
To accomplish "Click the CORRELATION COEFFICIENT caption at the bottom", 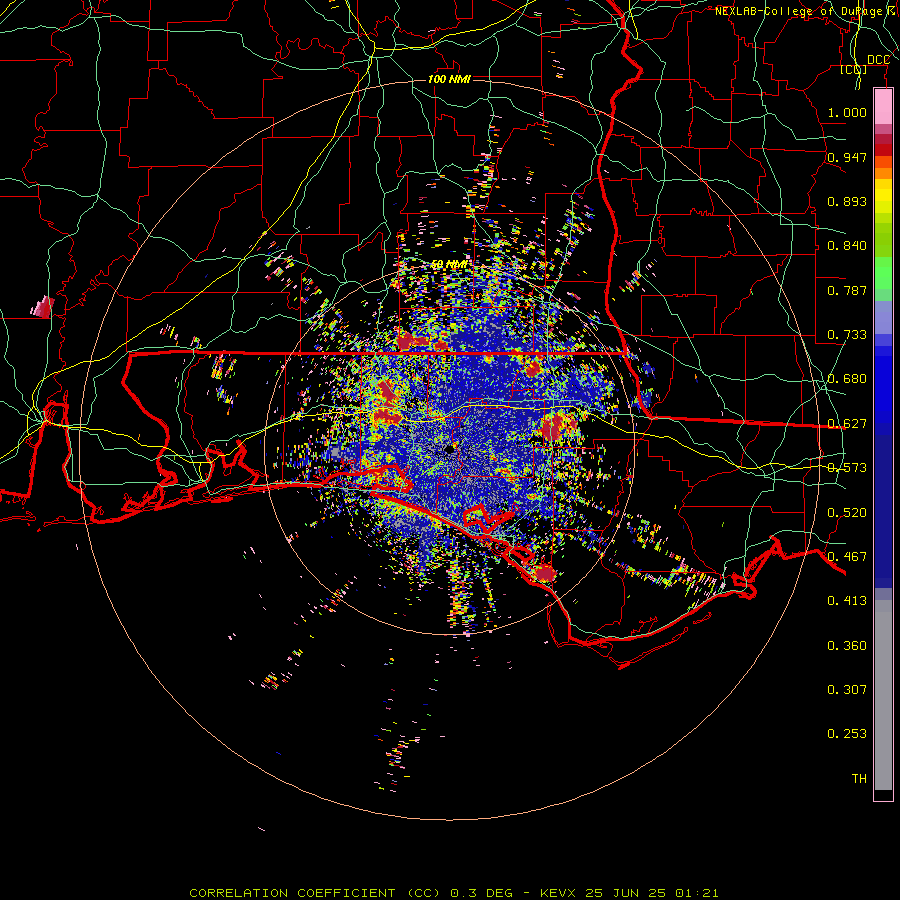I will point(454,893).
